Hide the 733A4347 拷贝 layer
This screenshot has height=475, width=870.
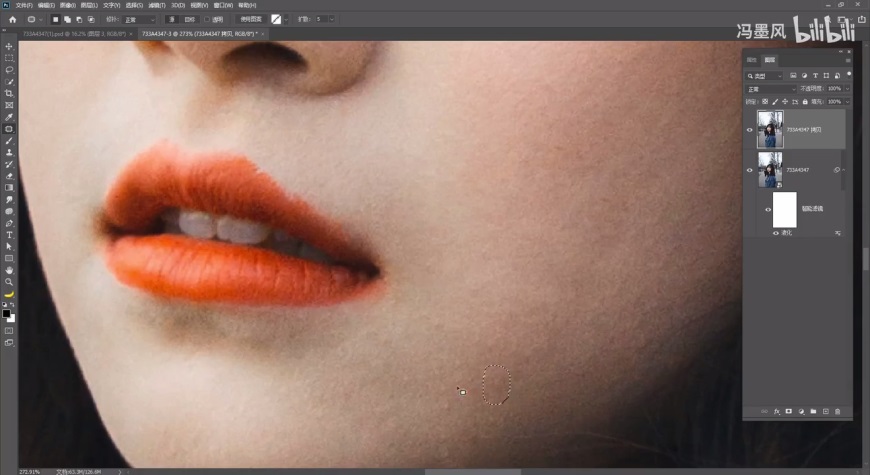tap(750, 130)
